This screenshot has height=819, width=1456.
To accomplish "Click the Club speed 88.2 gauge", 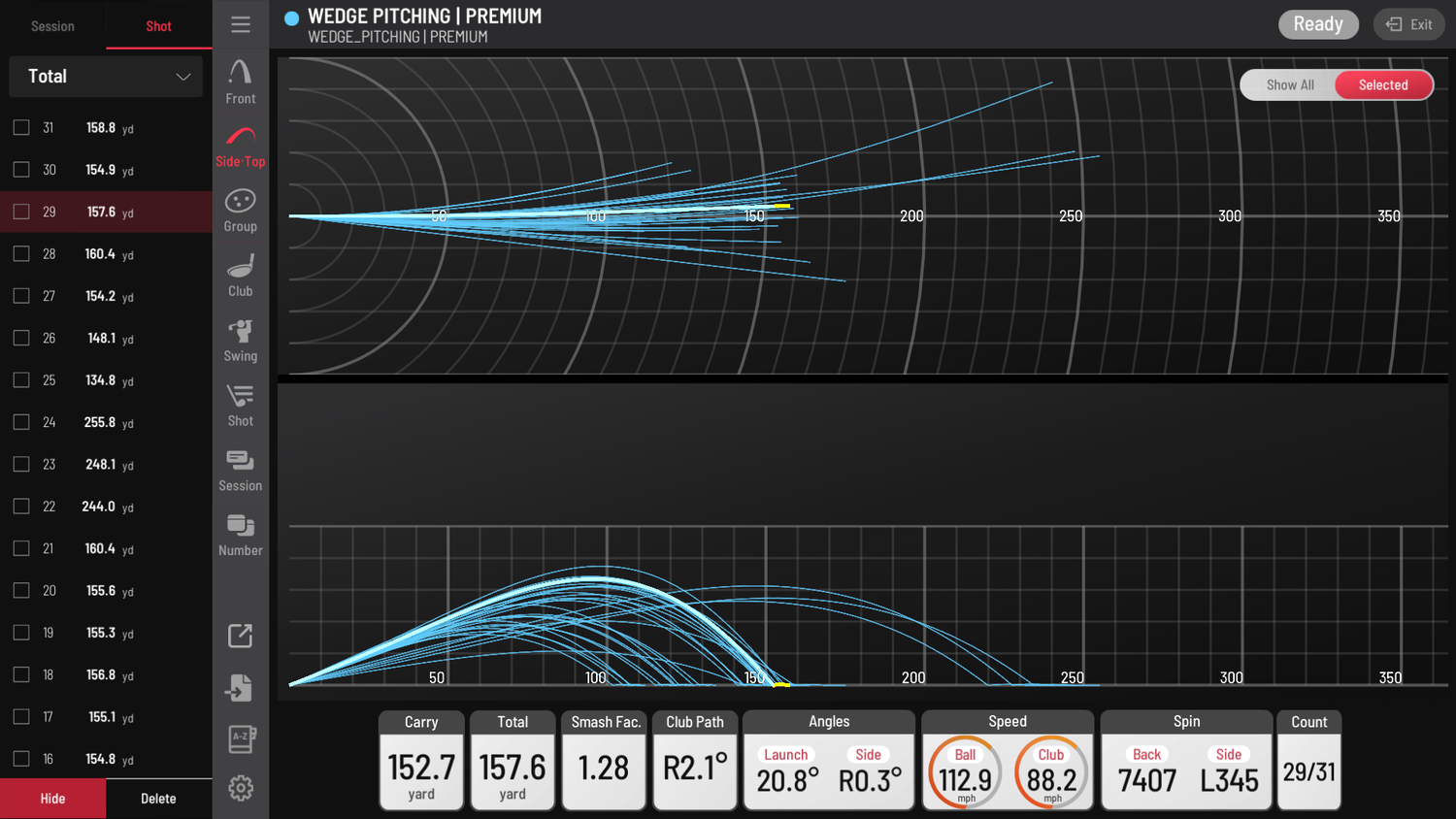I will pos(1051,773).
